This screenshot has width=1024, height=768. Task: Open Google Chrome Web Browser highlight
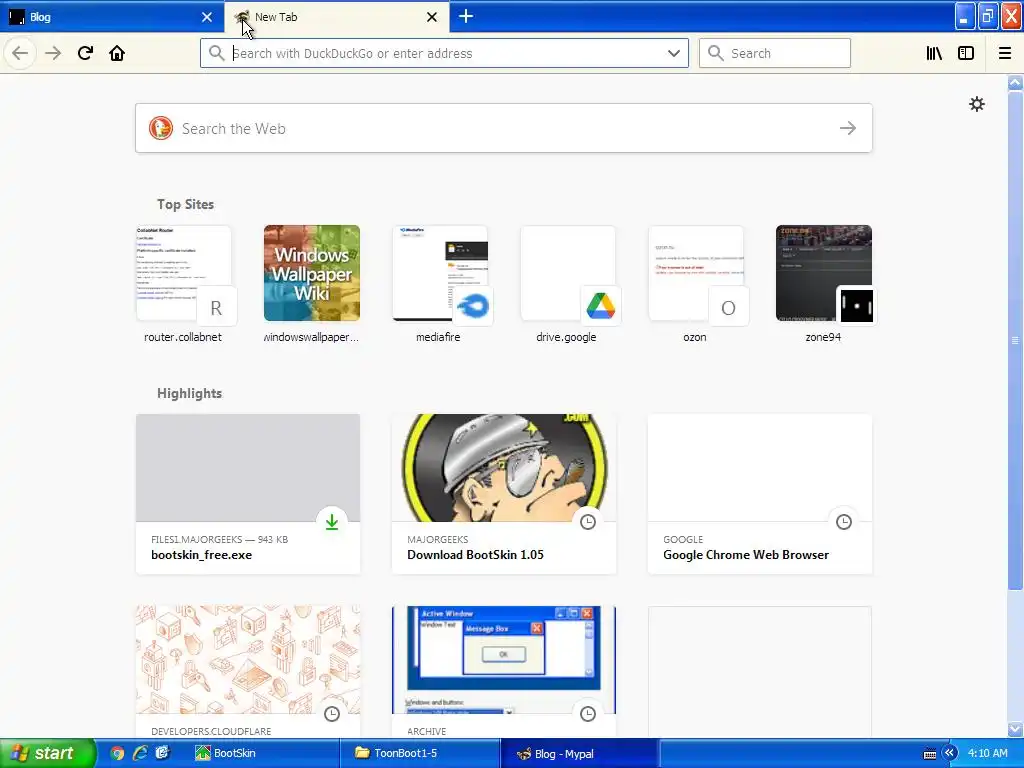760,494
